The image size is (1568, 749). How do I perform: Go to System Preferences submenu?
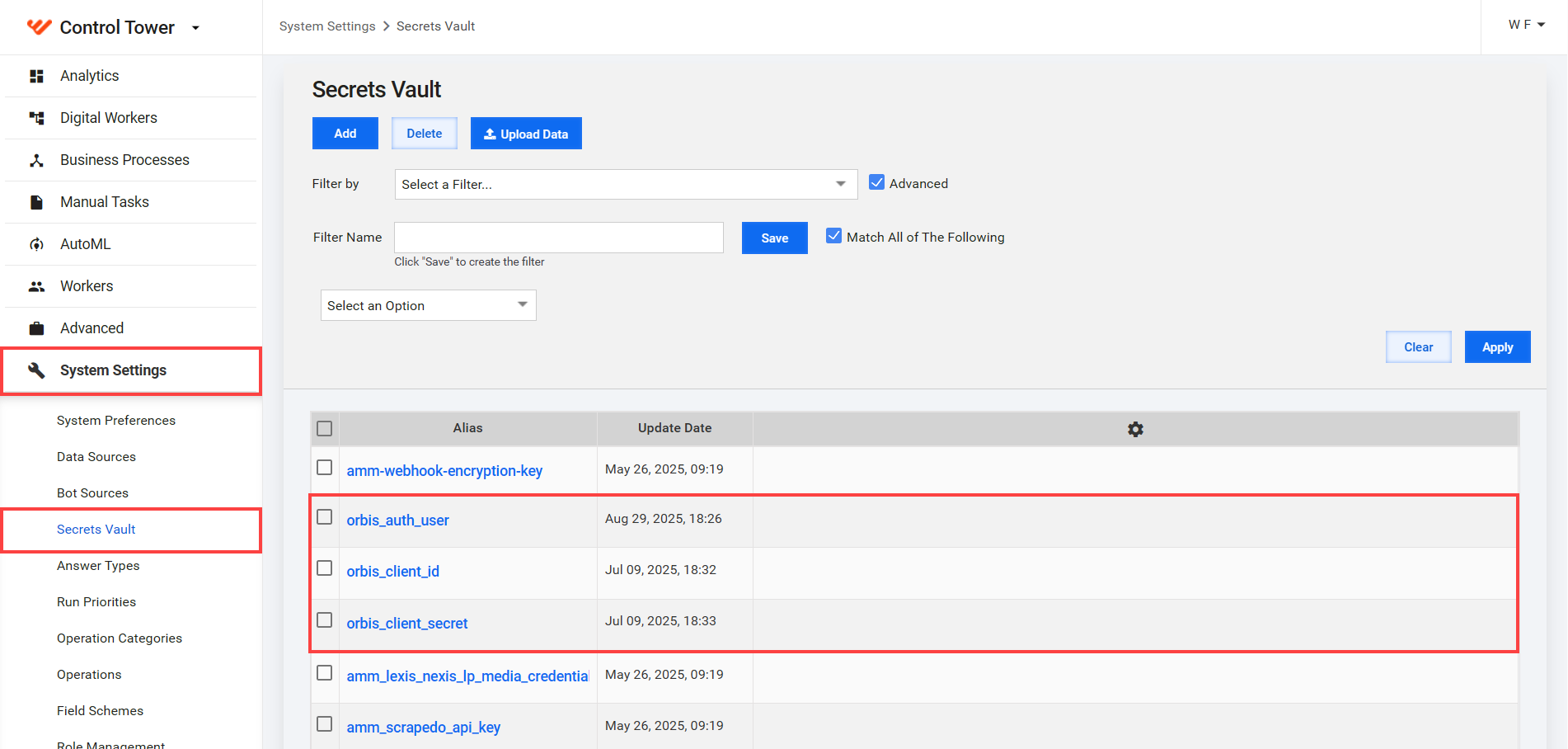[116, 421]
